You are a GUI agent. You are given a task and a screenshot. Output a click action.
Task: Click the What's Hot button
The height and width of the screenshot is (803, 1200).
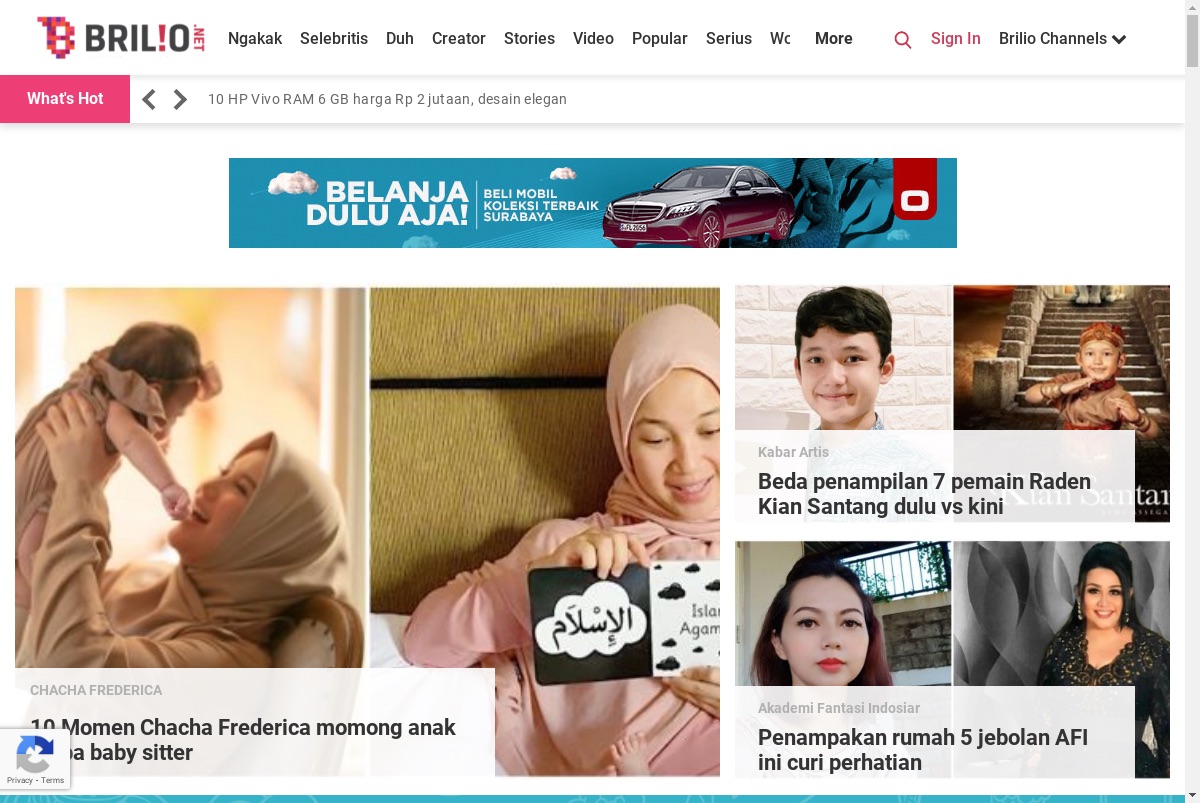[x=65, y=99]
